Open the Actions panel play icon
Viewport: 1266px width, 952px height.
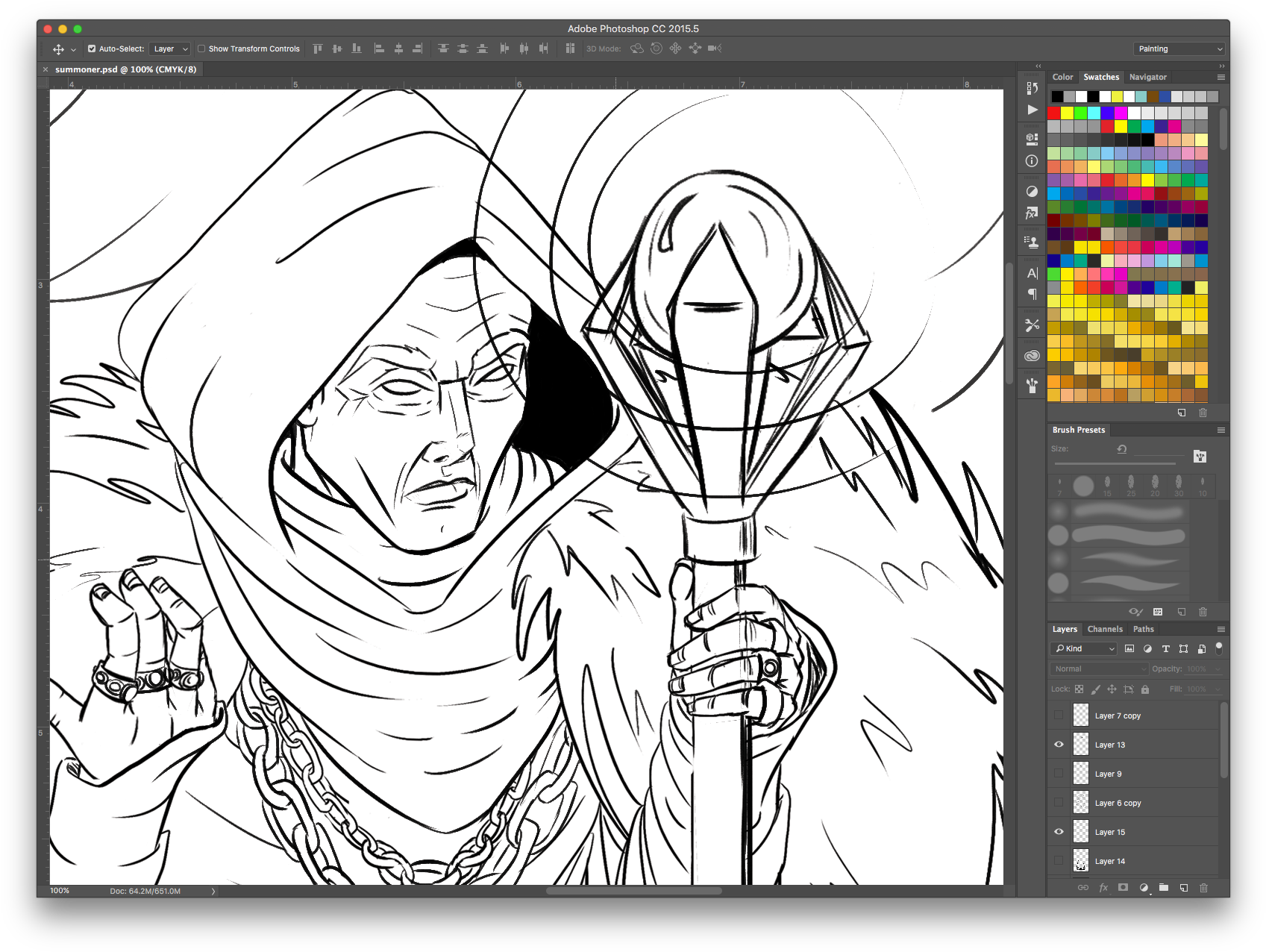1032,110
